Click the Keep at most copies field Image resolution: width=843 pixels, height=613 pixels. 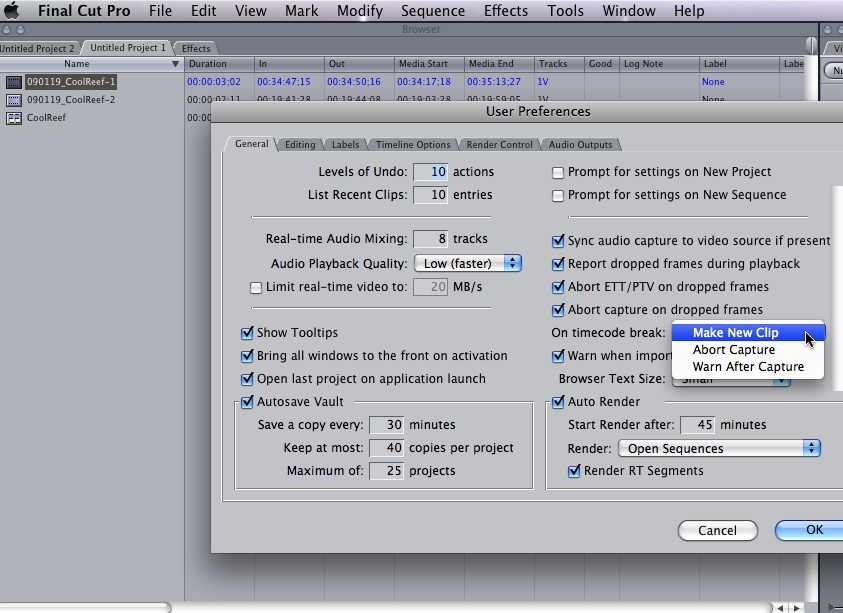(x=386, y=448)
